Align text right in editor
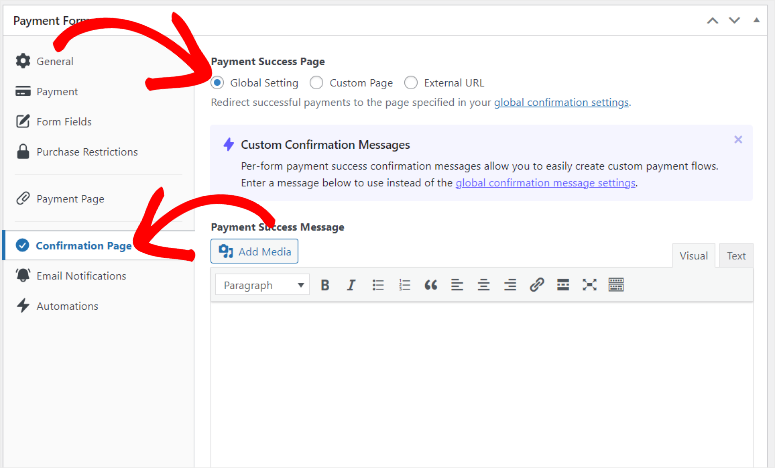 tap(510, 285)
